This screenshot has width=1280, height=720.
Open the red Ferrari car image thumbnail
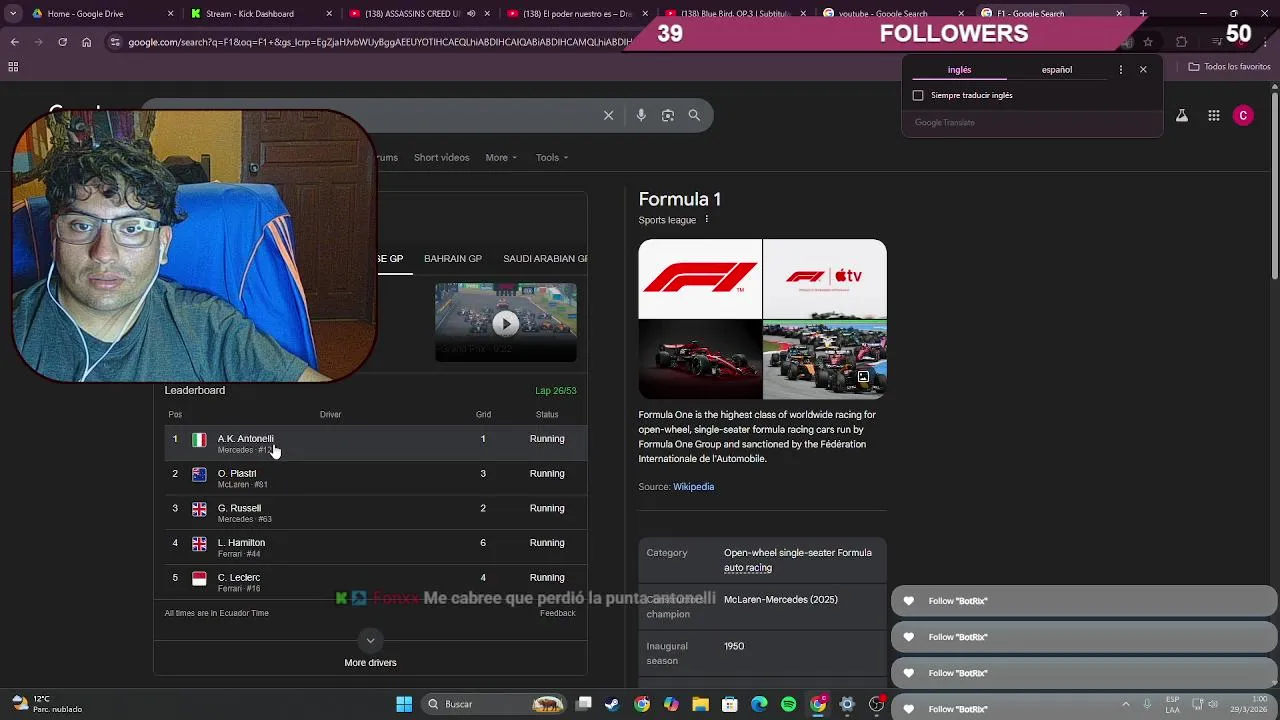pos(700,360)
